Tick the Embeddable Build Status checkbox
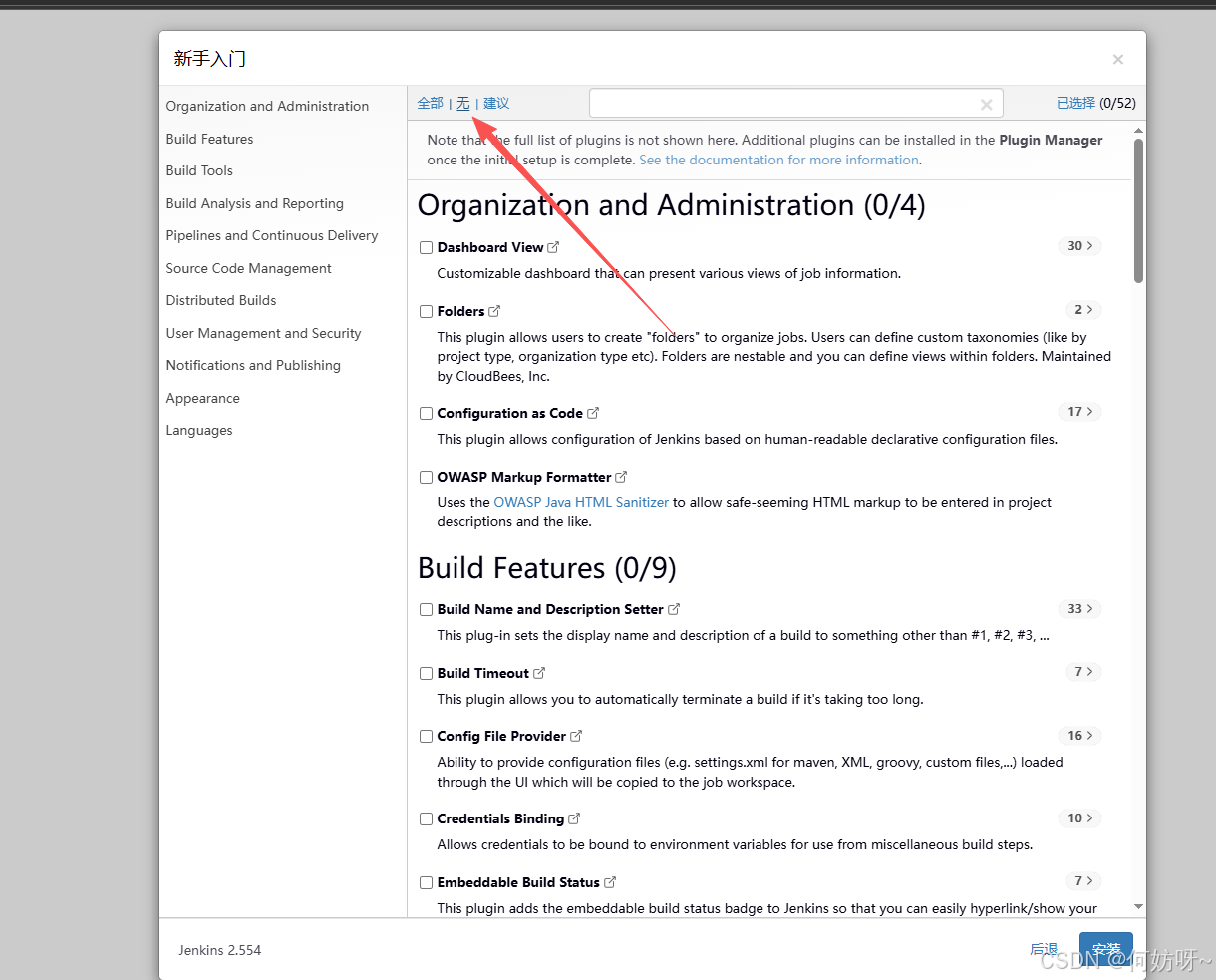 (426, 882)
